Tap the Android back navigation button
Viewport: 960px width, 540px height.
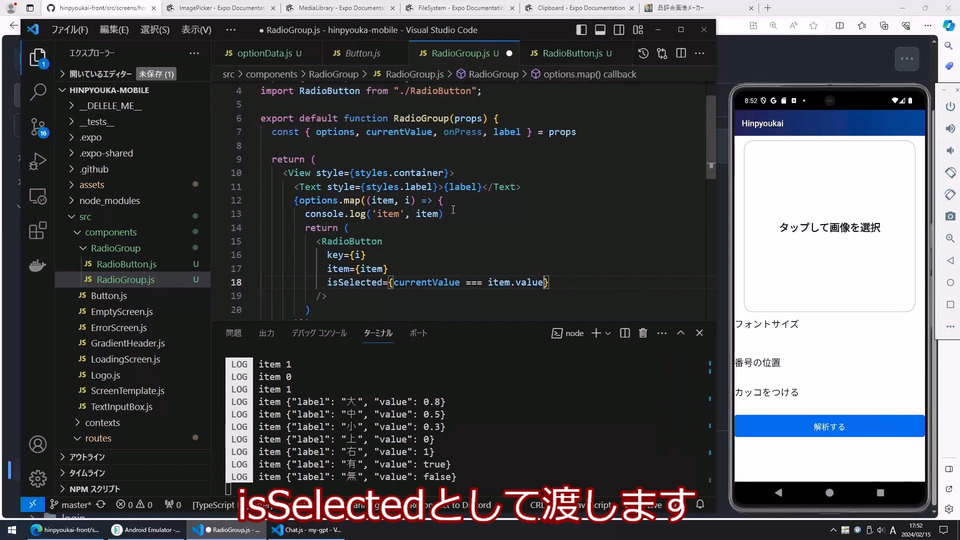(778, 492)
